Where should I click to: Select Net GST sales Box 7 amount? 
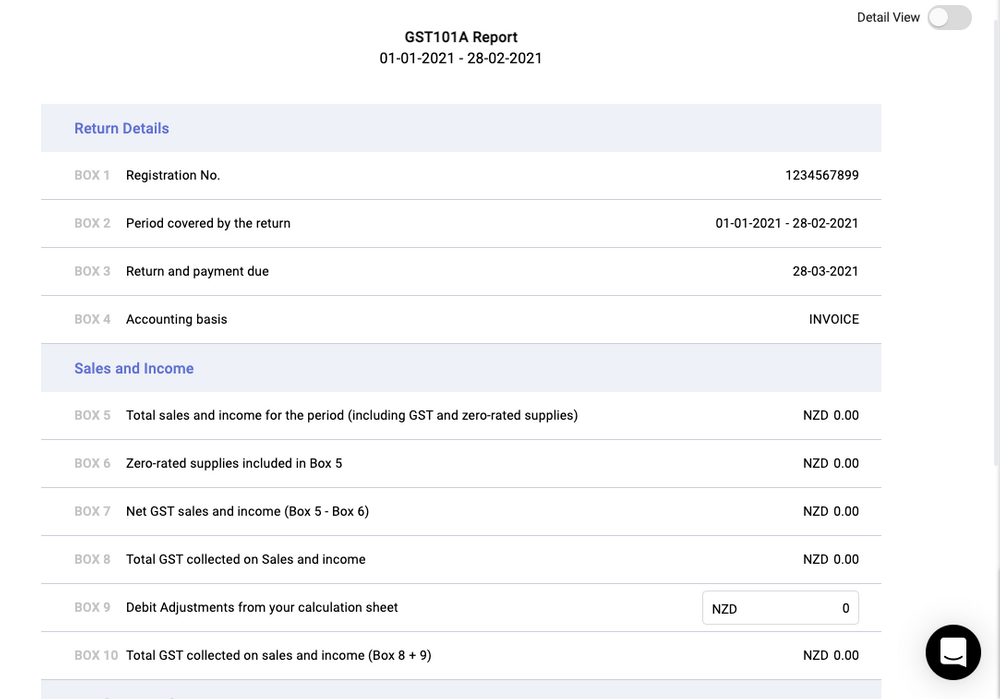click(831, 511)
